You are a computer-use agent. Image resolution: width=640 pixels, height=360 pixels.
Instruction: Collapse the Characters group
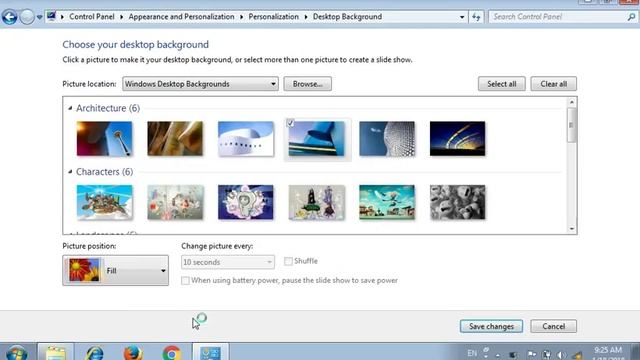pos(70,172)
